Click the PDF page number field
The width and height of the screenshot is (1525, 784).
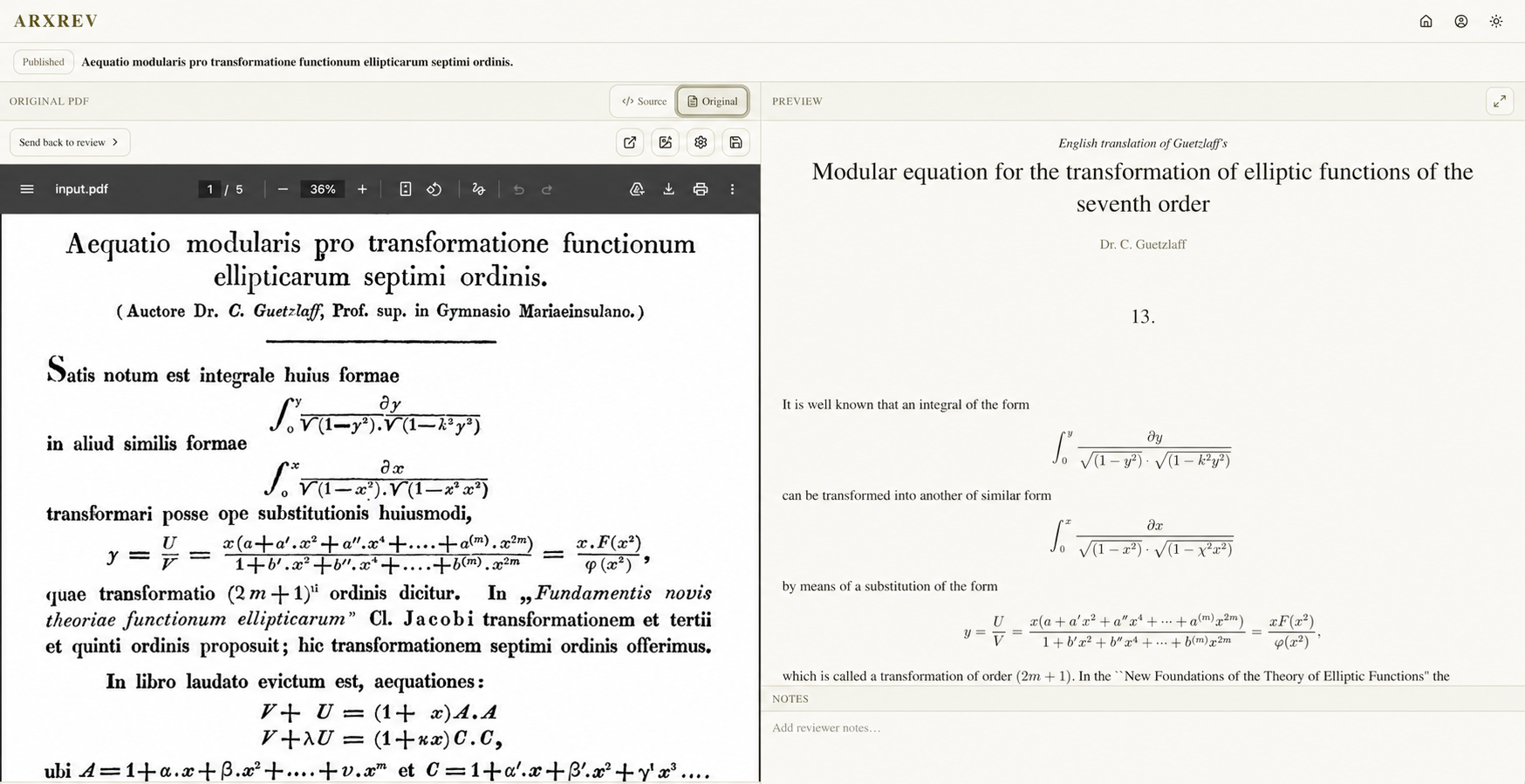209,189
